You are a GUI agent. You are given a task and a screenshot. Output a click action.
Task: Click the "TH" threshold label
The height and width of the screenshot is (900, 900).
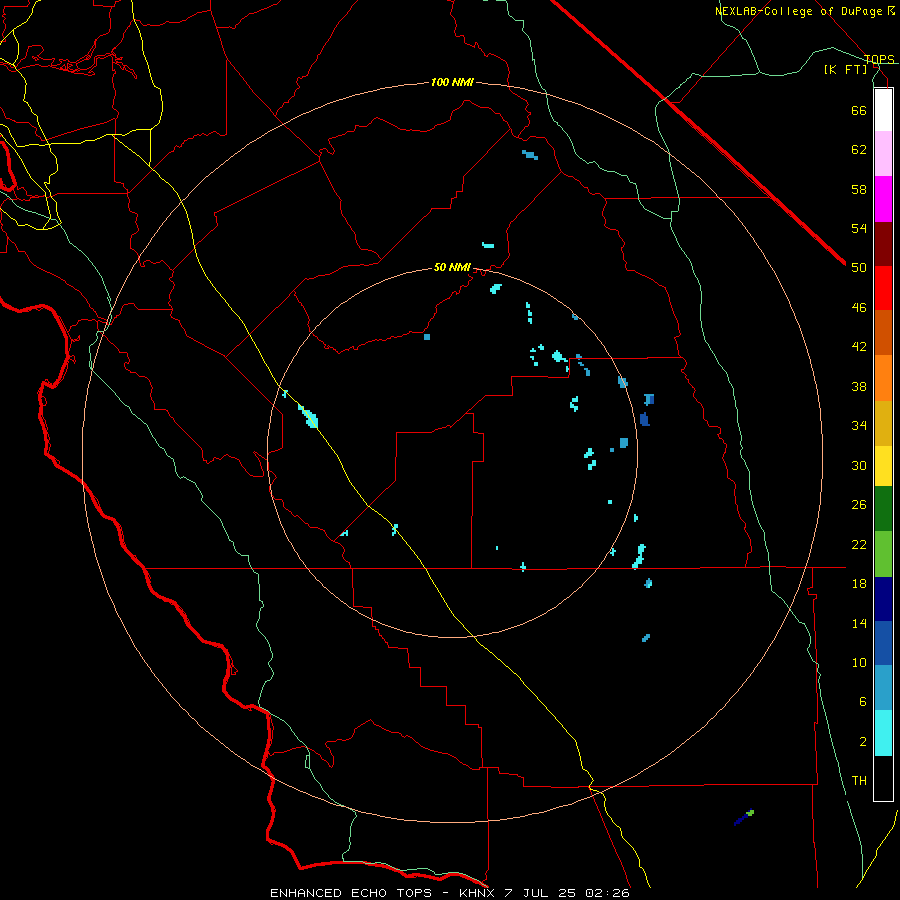tap(859, 781)
